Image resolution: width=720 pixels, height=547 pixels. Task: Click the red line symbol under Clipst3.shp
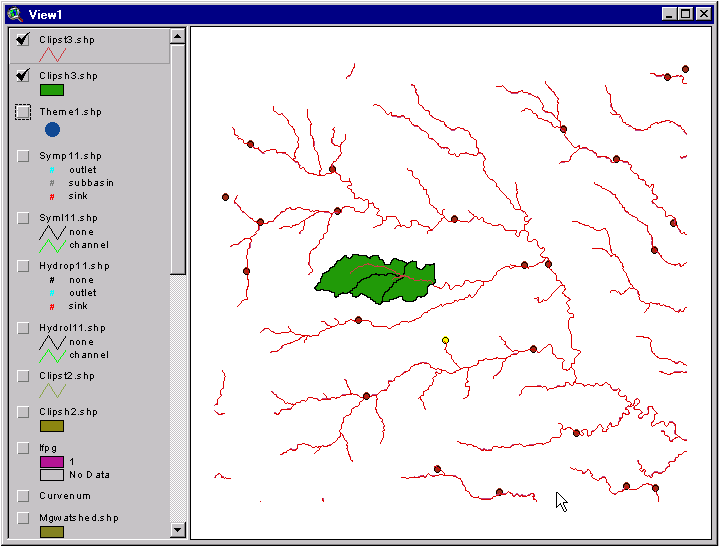click(52, 54)
